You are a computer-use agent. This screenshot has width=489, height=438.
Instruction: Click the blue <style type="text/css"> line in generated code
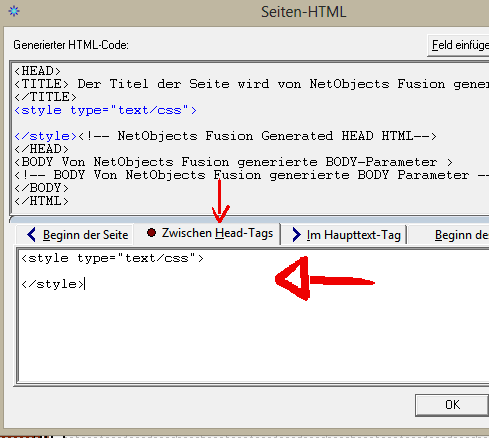click(106, 110)
